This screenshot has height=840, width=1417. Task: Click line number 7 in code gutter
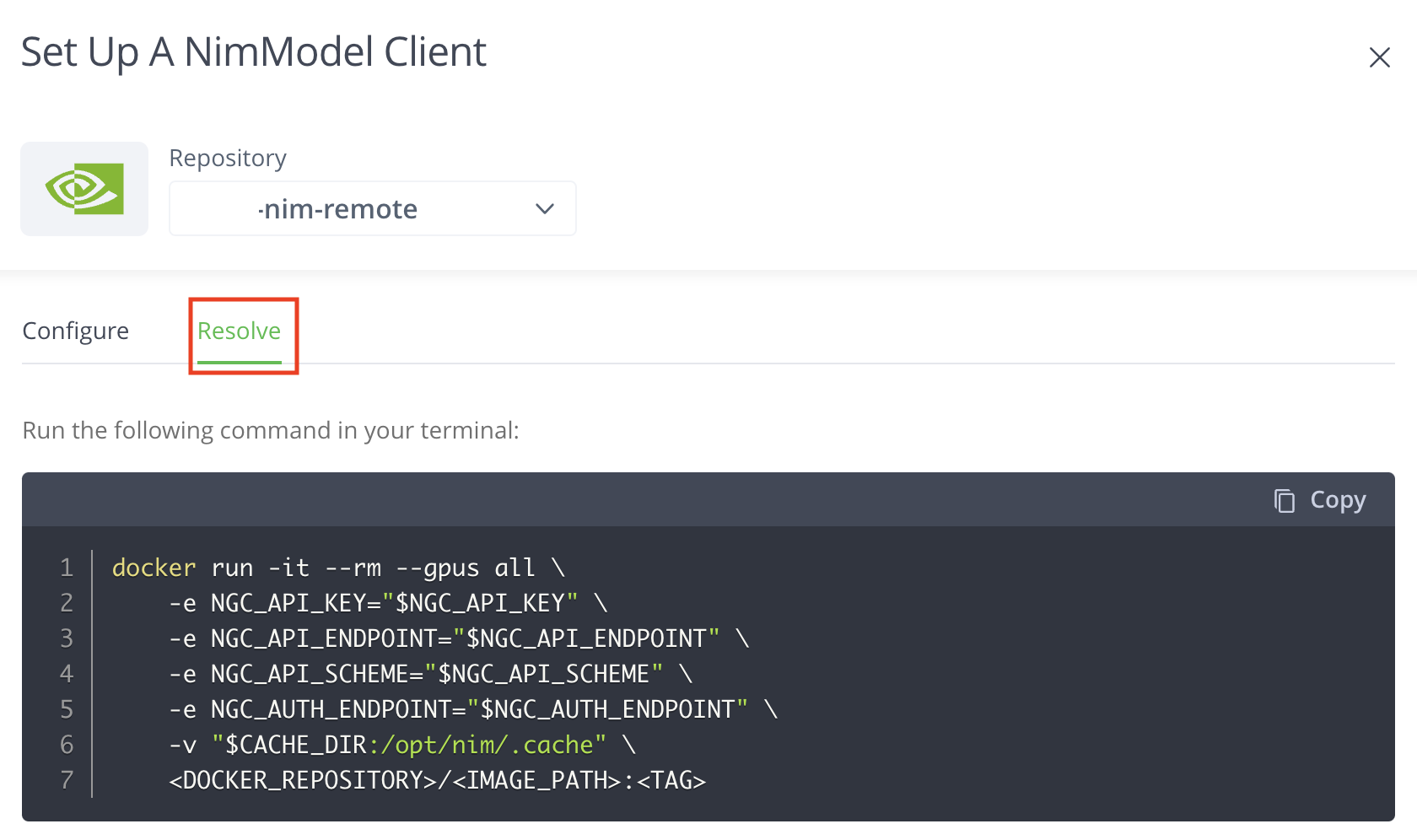(67, 780)
